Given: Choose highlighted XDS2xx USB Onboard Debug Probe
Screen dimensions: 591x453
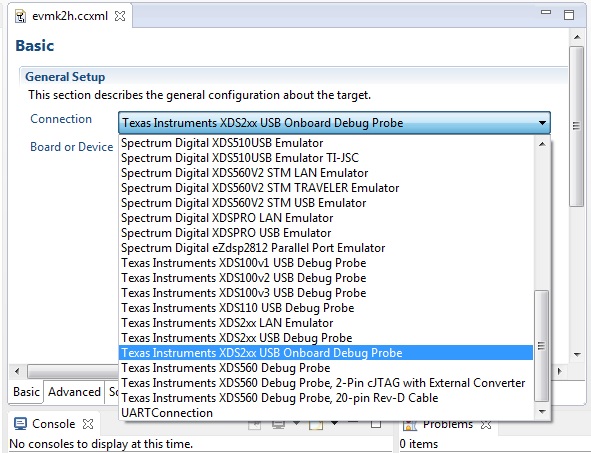Looking at the screenshot, I should click(326, 353).
